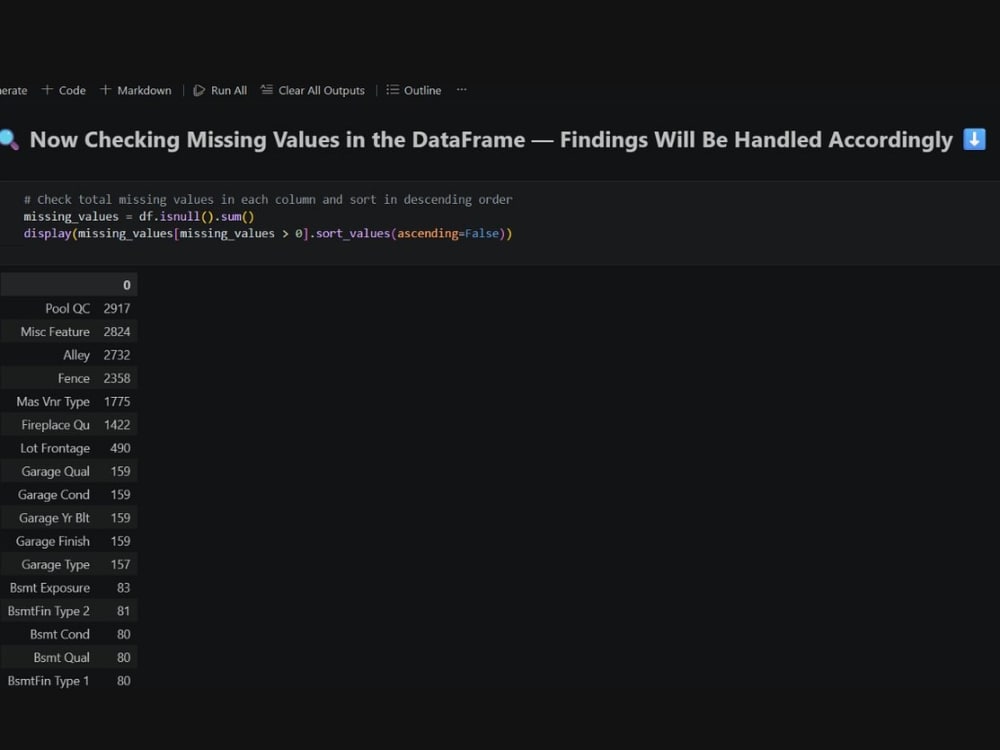Image resolution: width=1000 pixels, height=750 pixels.
Task: Click the value 81
Action: [x=124, y=611]
